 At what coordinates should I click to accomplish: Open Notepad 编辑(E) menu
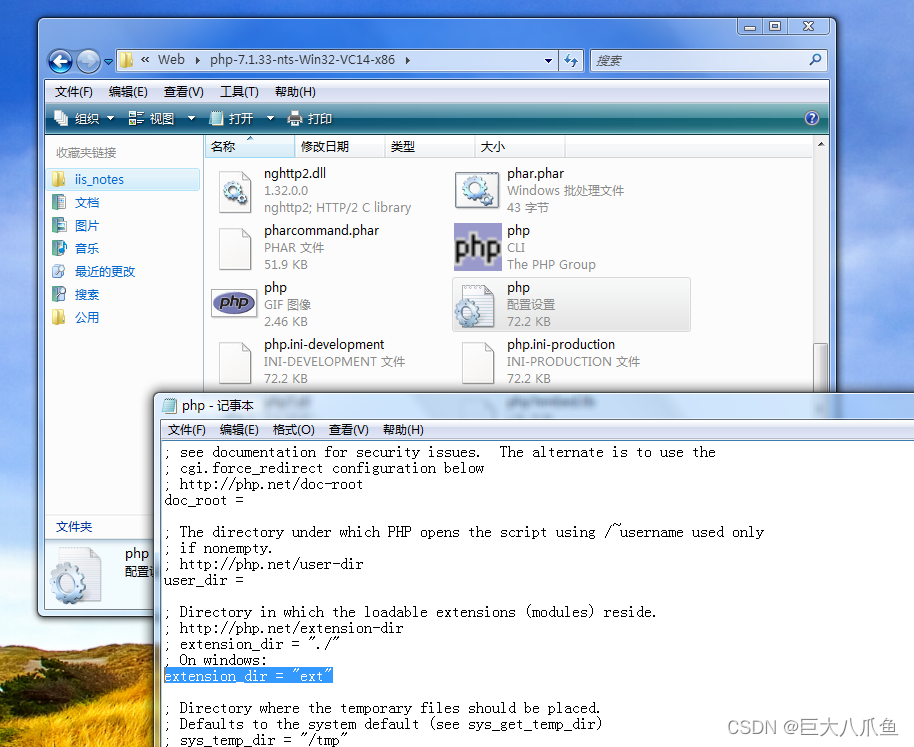click(x=239, y=430)
